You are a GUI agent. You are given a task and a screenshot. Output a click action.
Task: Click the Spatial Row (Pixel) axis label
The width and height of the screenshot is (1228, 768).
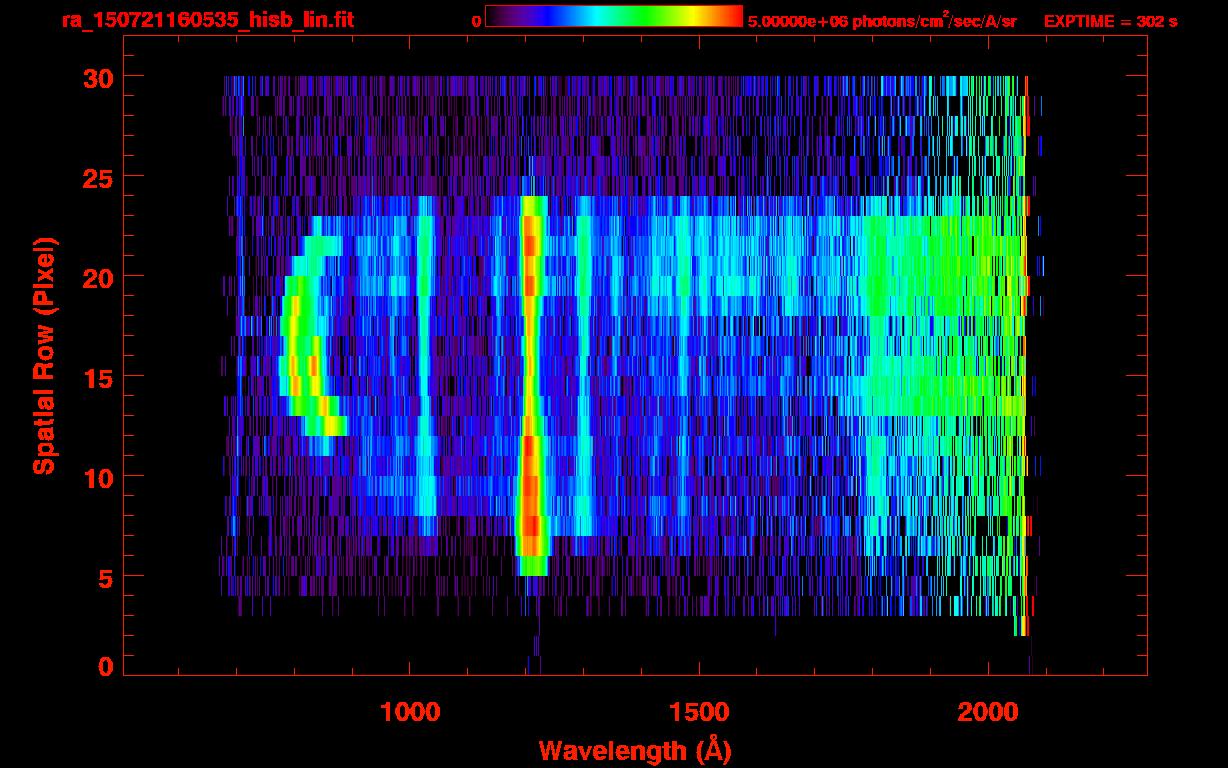(43, 356)
